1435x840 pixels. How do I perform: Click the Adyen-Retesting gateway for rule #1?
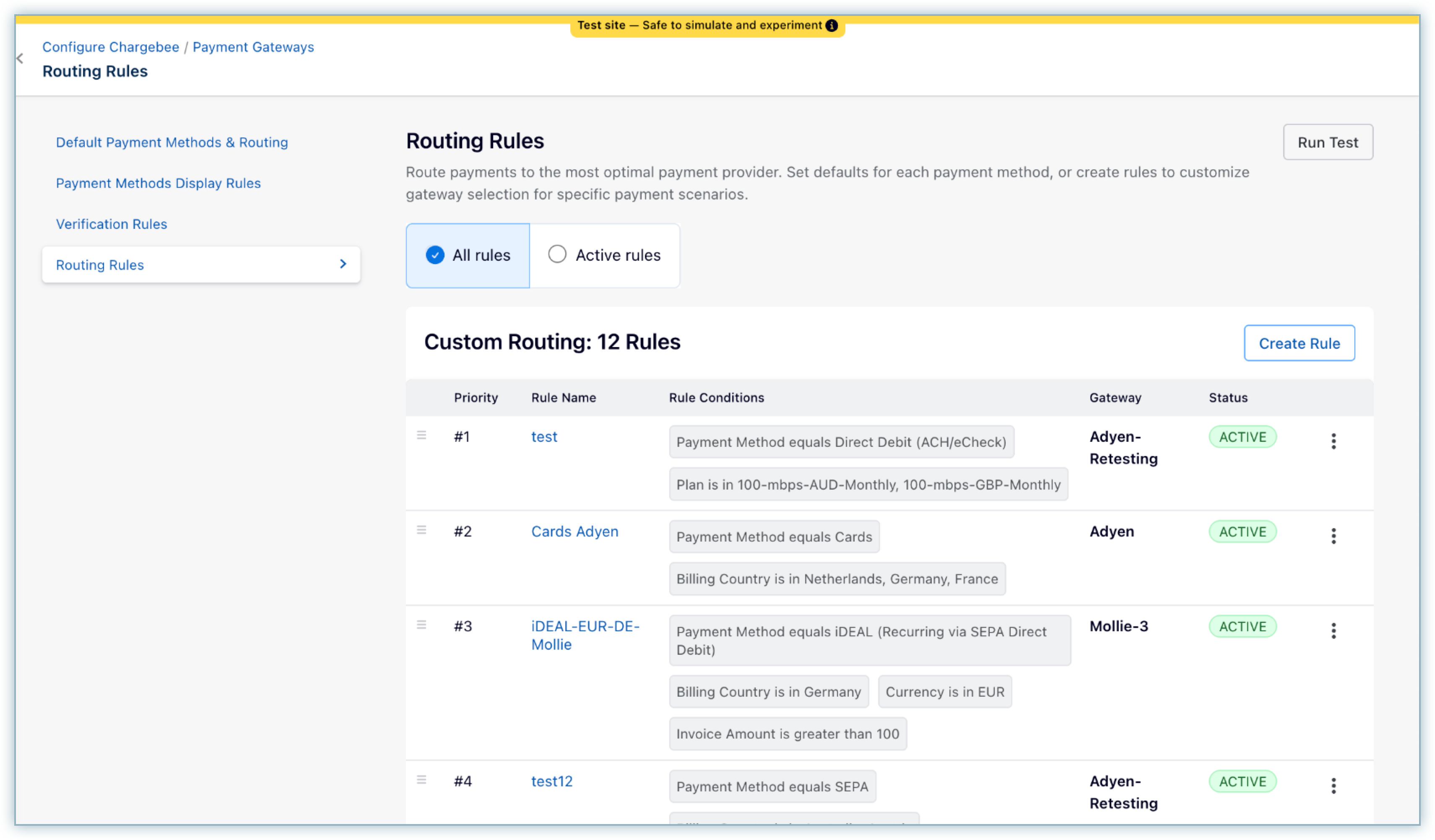(x=1123, y=448)
